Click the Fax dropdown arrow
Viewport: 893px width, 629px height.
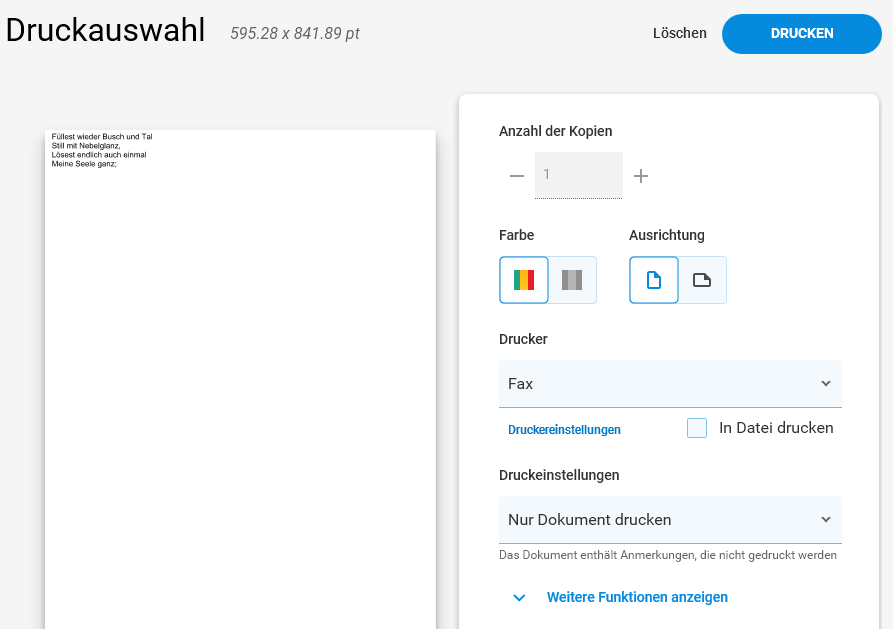coord(826,383)
